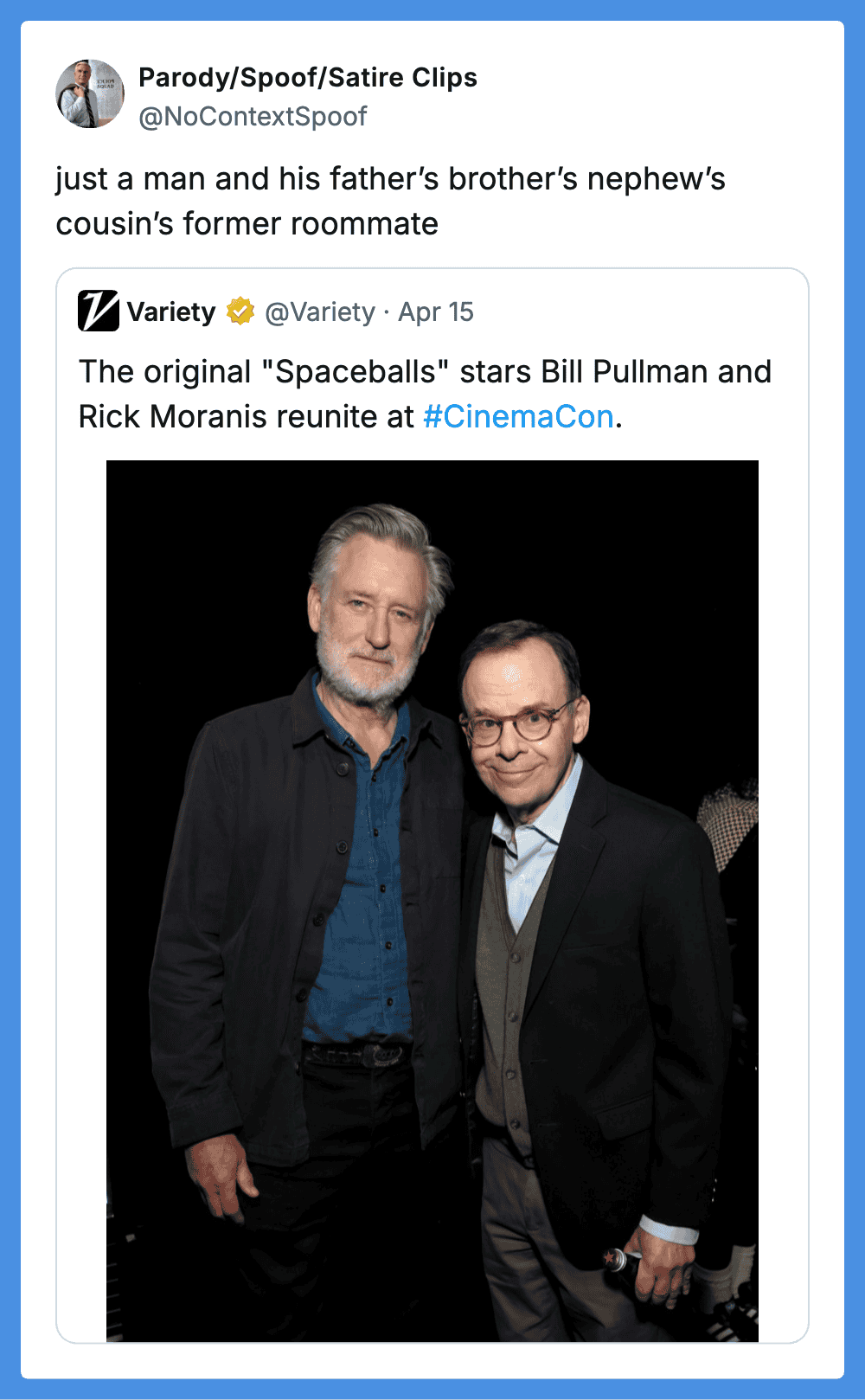Click the Apr 15 timestamp
This screenshot has width=865, height=1400.
coord(436,311)
